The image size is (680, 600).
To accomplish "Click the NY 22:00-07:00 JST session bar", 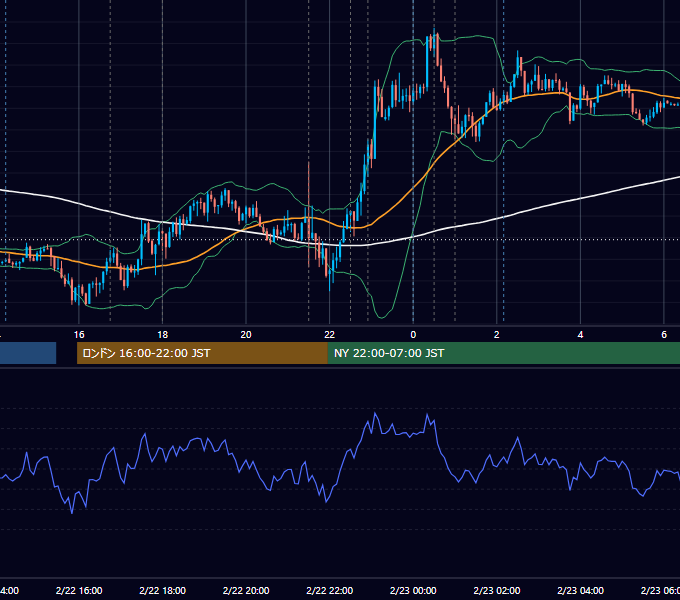I will 503,353.
